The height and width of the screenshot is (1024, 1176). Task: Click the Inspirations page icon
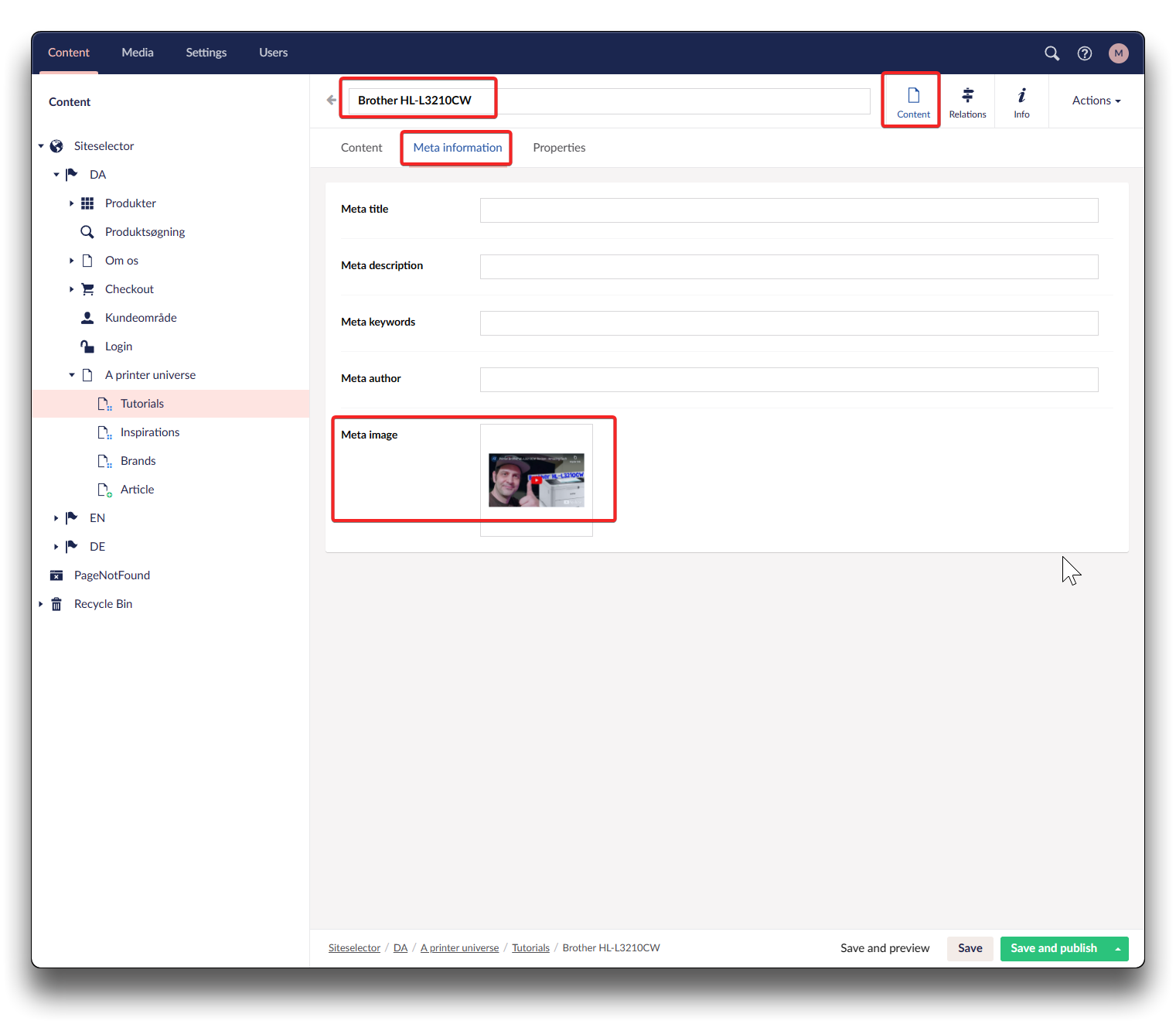click(x=104, y=432)
